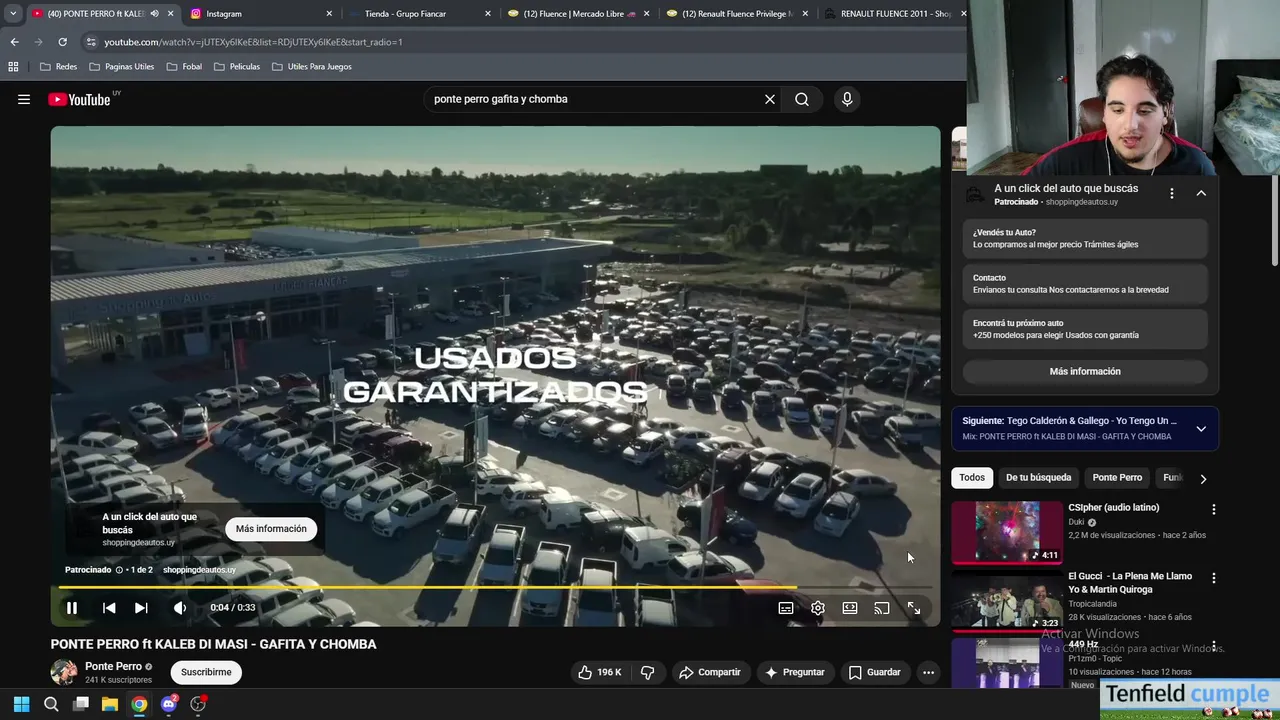This screenshot has height=720, width=1280.
Task: Open Chrome apps grid icon
Action: [x=13, y=67]
